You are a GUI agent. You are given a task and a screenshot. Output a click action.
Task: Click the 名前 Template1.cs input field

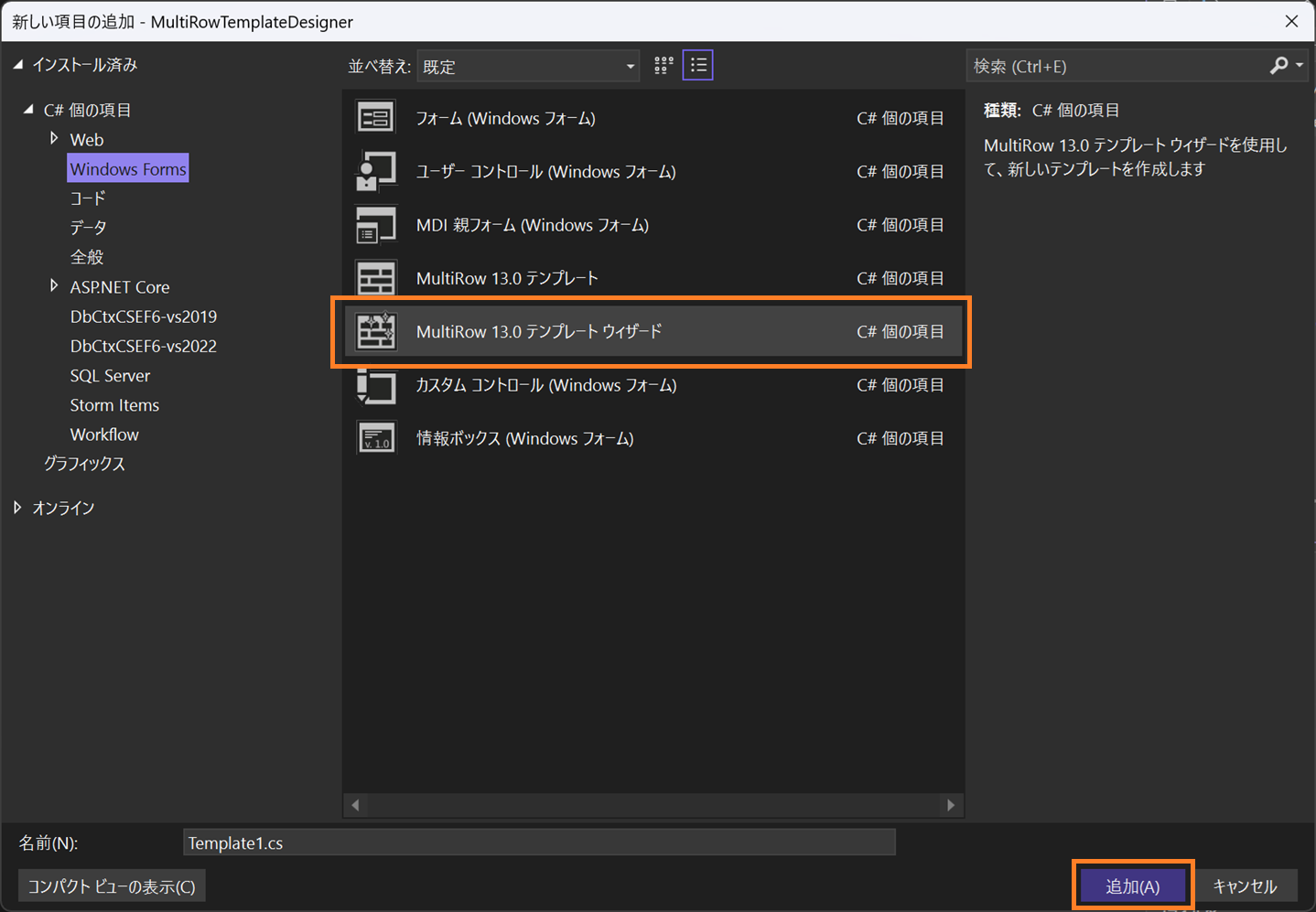coord(539,842)
